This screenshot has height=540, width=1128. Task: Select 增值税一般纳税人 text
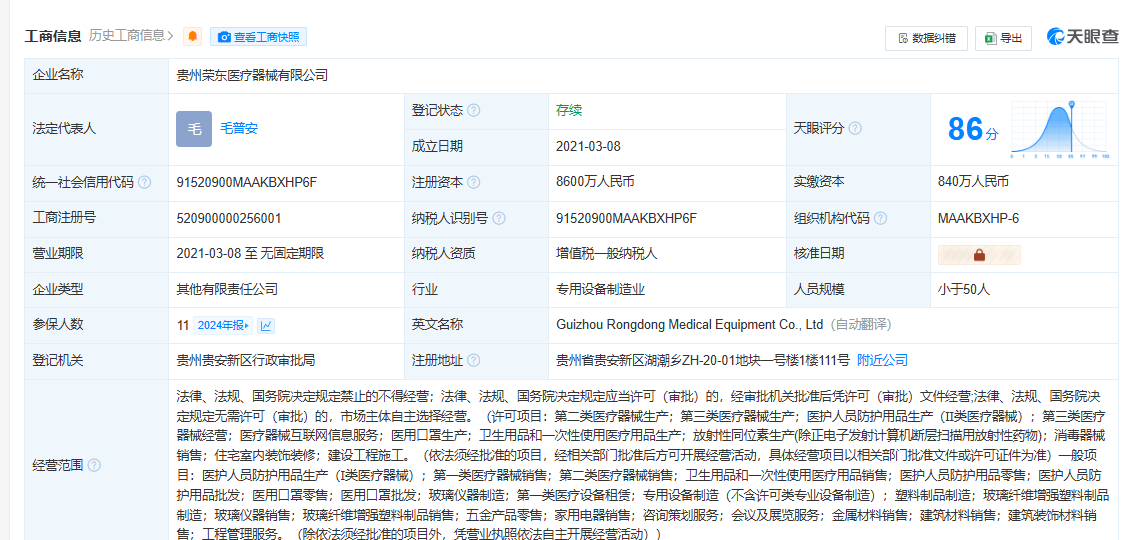click(606, 253)
